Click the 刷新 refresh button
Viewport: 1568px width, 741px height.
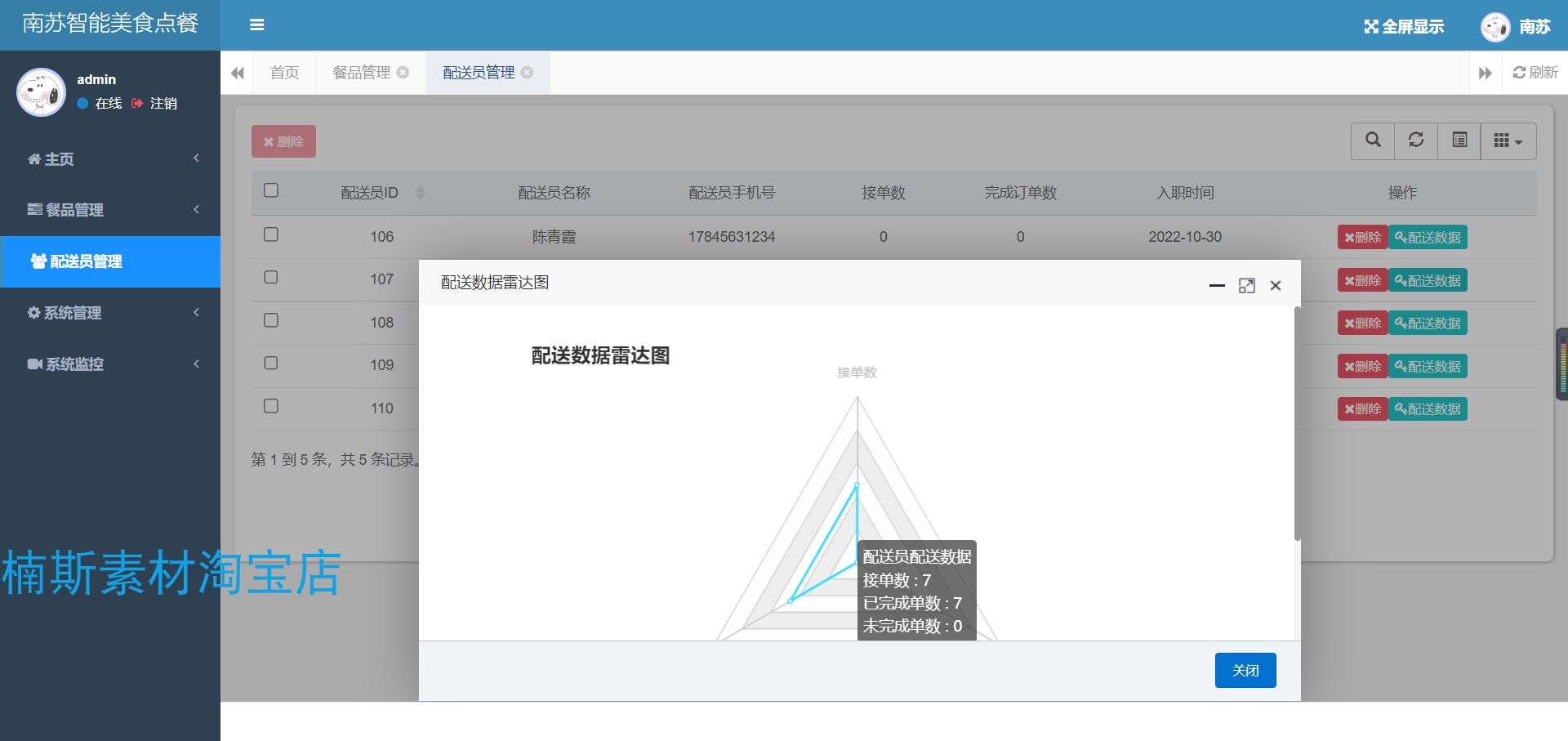point(1535,73)
